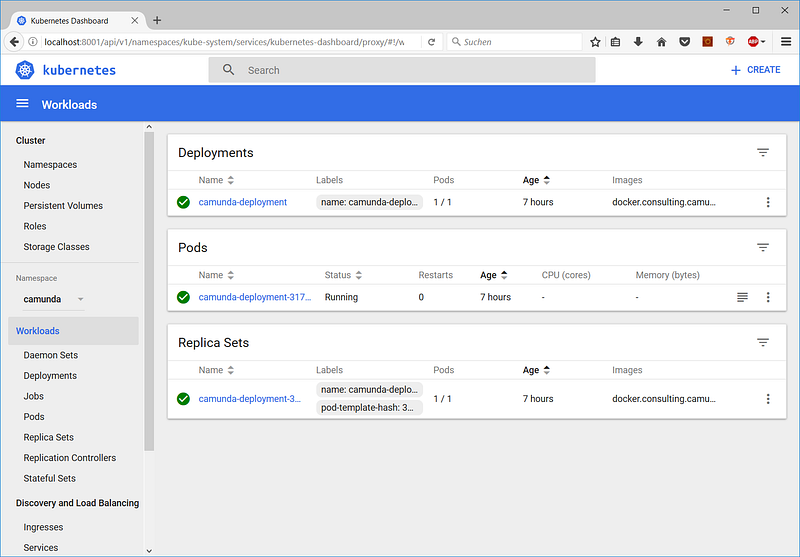
Task: View logs icon for the running pod
Action: (x=742, y=297)
